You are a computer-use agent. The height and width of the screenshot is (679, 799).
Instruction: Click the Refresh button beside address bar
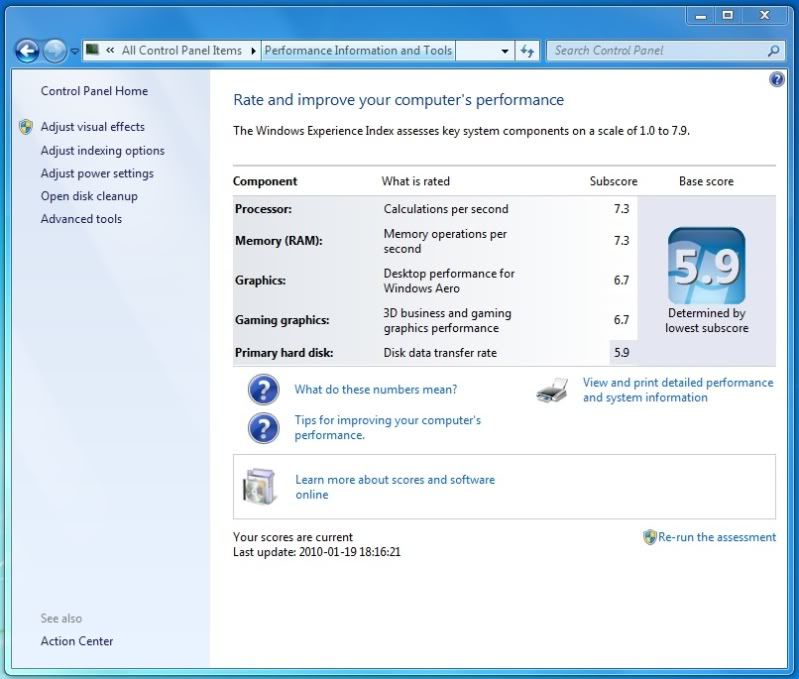tap(527, 51)
